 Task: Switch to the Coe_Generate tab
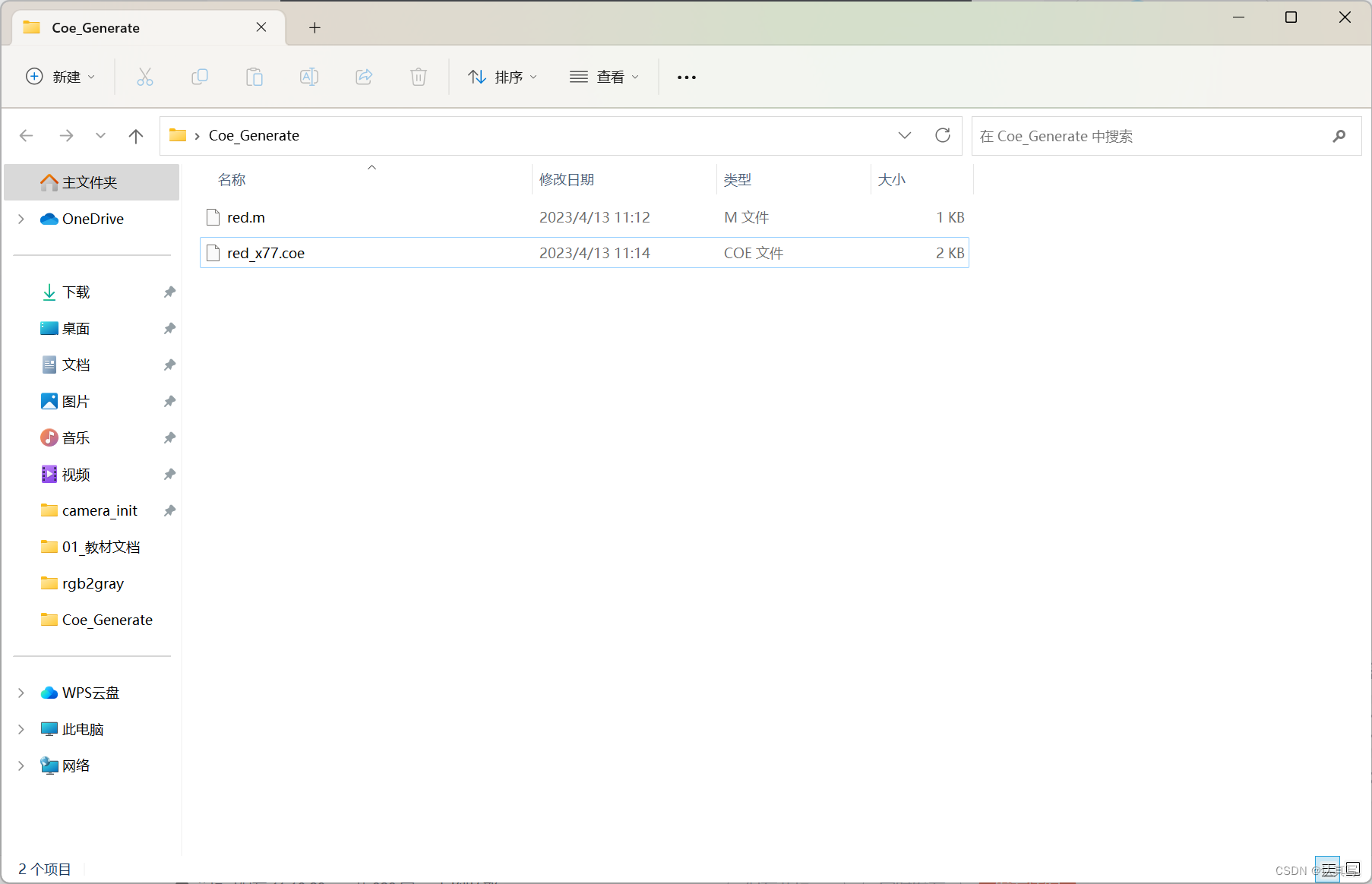click(x=96, y=27)
